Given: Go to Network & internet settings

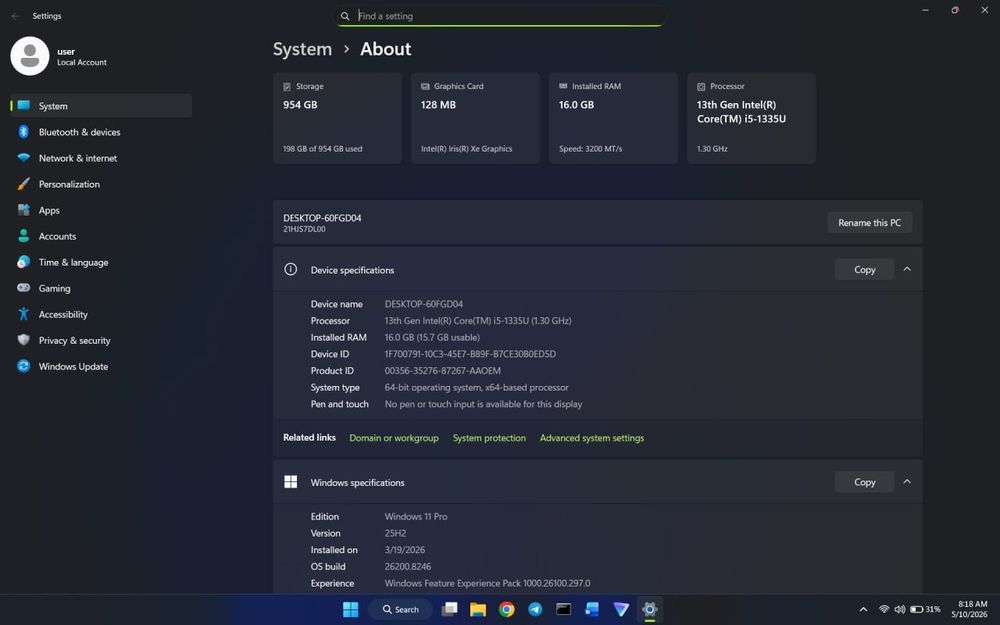Looking at the screenshot, I should click(101, 158).
